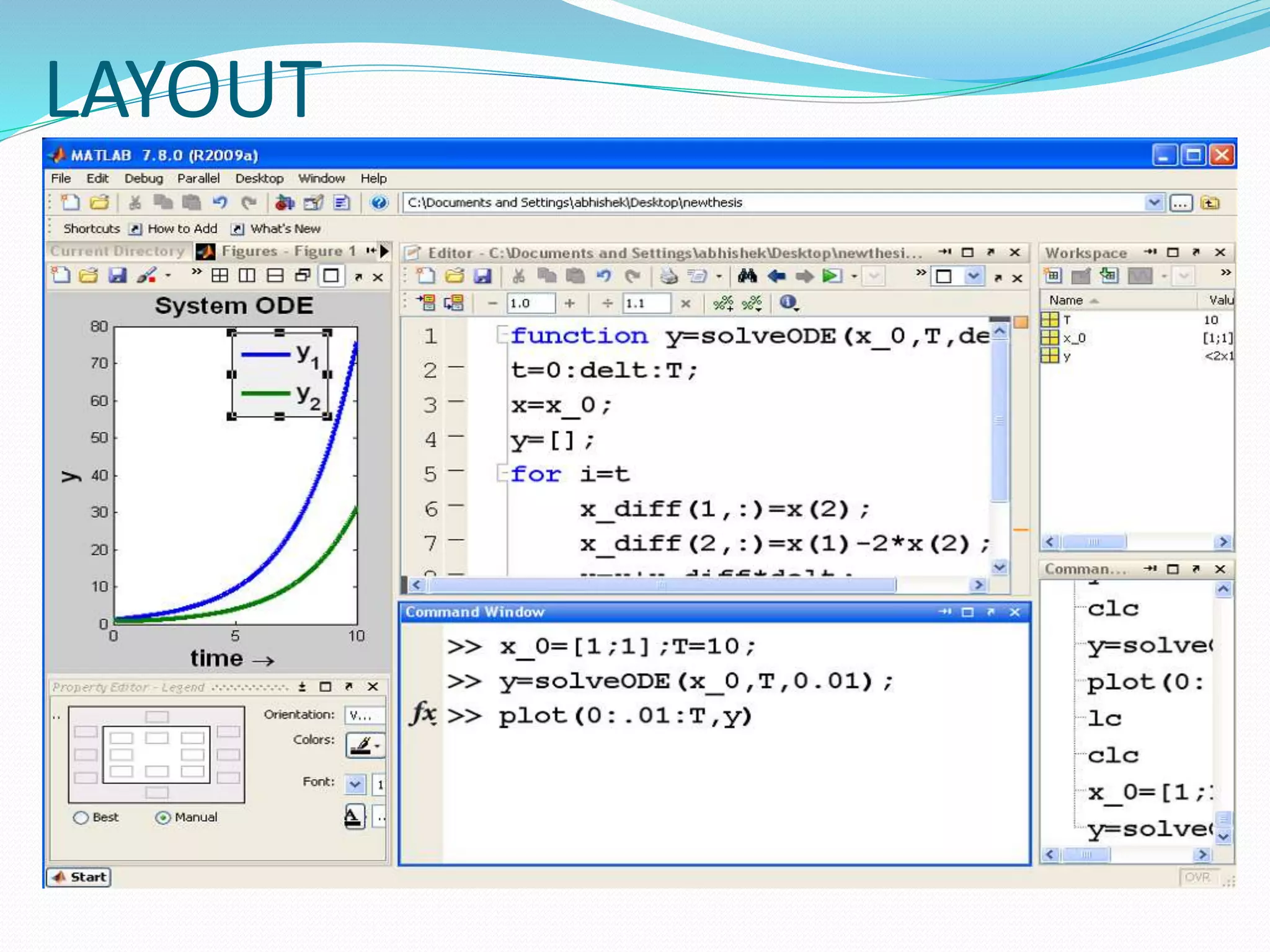
Task: Expand the current directory path dropdown
Action: (1153, 203)
